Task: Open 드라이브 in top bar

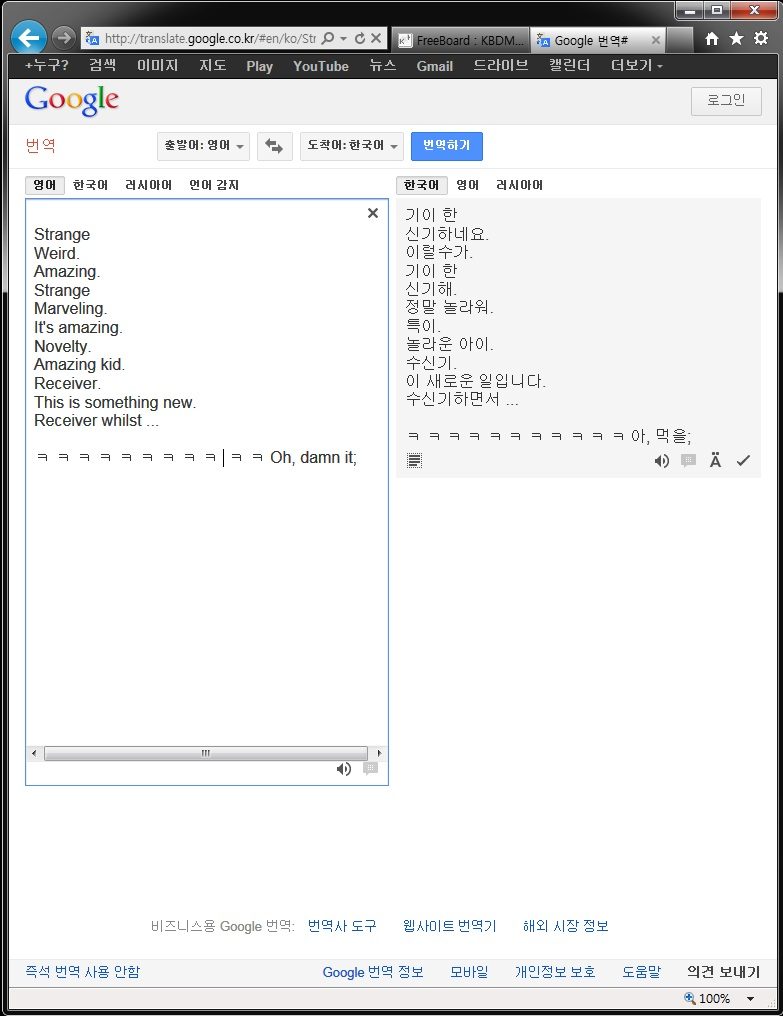Action: click(x=500, y=65)
